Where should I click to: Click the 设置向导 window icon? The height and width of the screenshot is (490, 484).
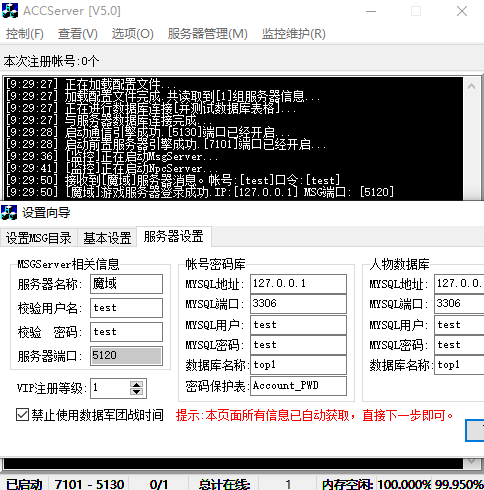click(x=9, y=213)
